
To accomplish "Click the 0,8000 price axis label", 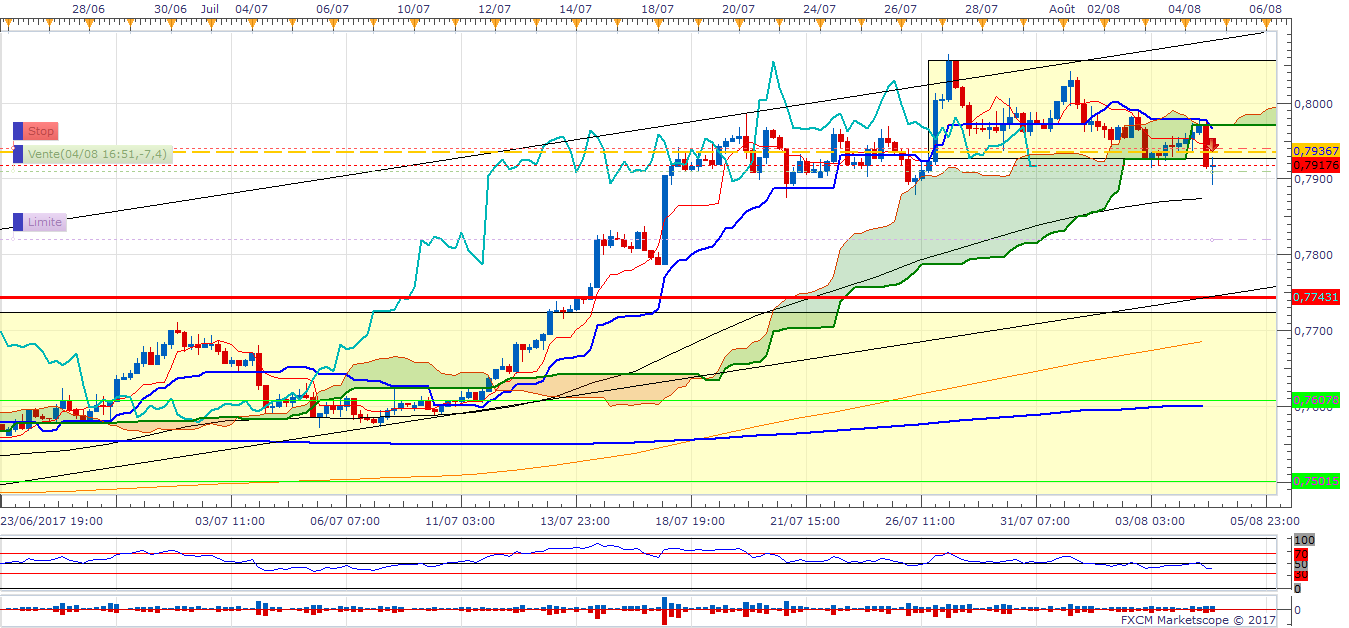I will click(1313, 103).
